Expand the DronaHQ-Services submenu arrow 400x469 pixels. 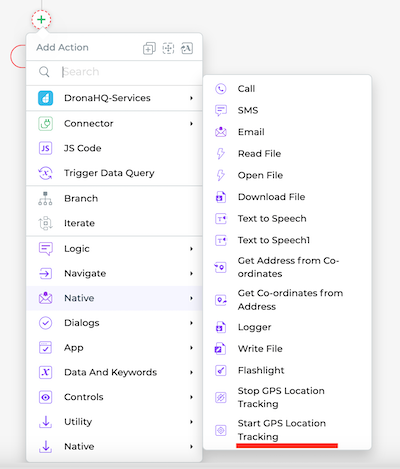click(191, 98)
